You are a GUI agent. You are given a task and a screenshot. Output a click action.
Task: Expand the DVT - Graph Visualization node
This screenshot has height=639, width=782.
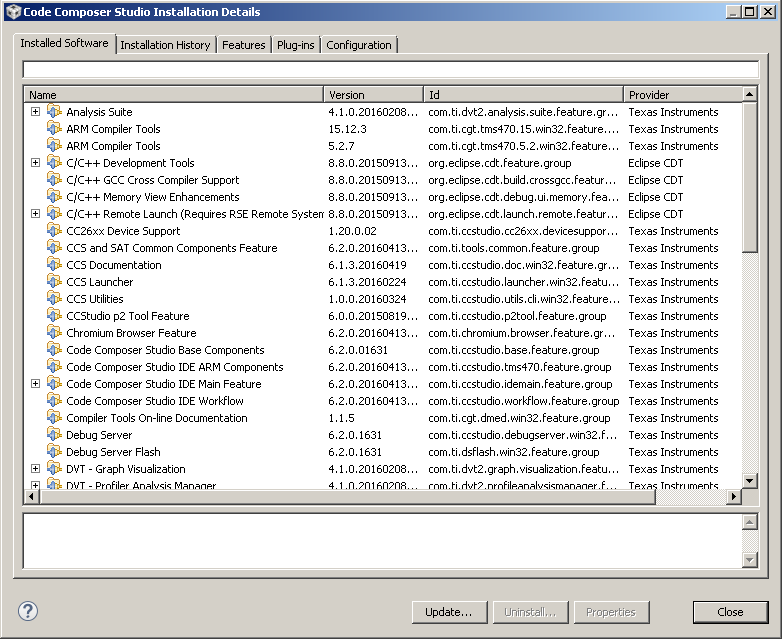tap(35, 468)
